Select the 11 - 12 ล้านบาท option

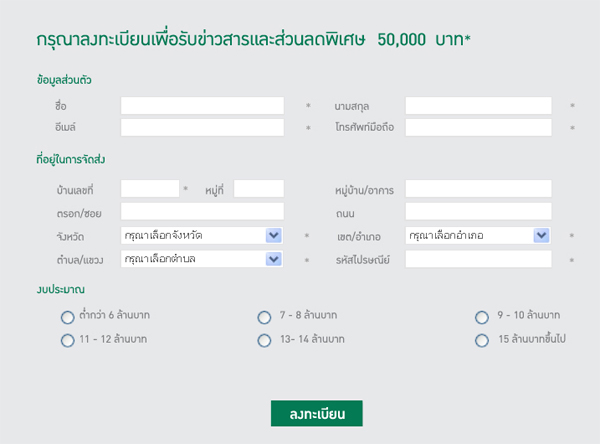67,340
